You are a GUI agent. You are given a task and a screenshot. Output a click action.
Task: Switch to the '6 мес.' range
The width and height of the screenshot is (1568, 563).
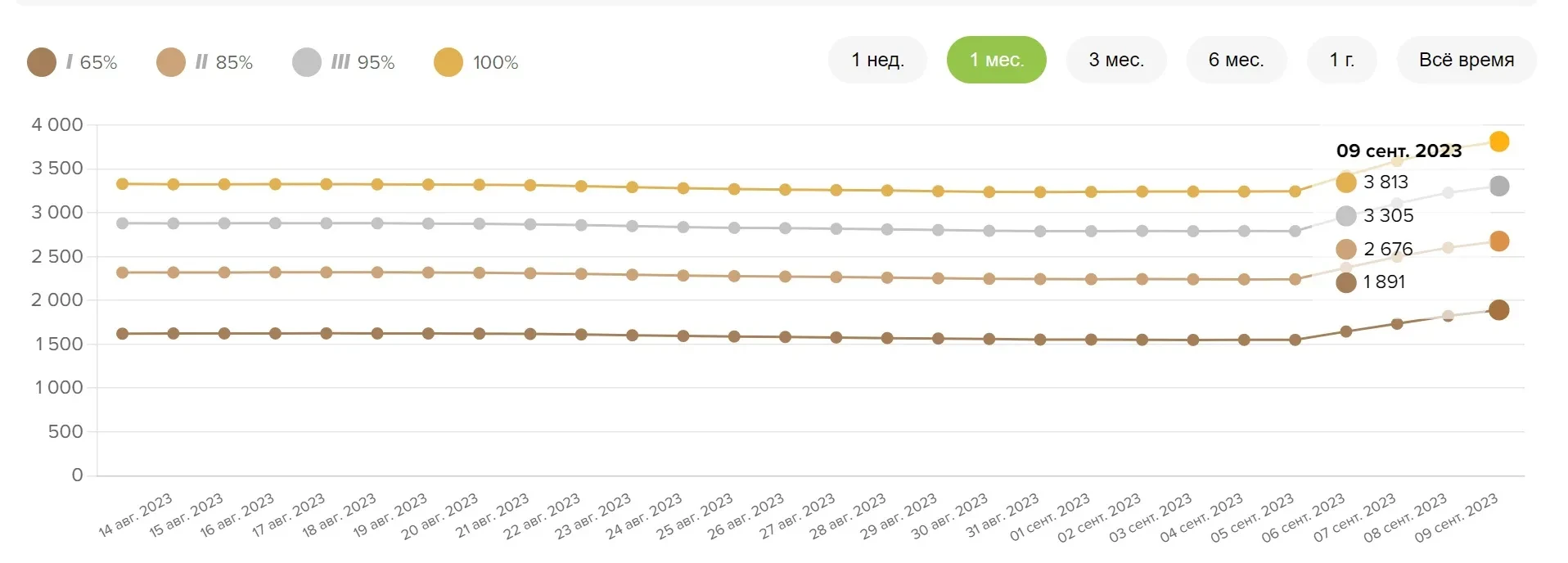(1236, 60)
